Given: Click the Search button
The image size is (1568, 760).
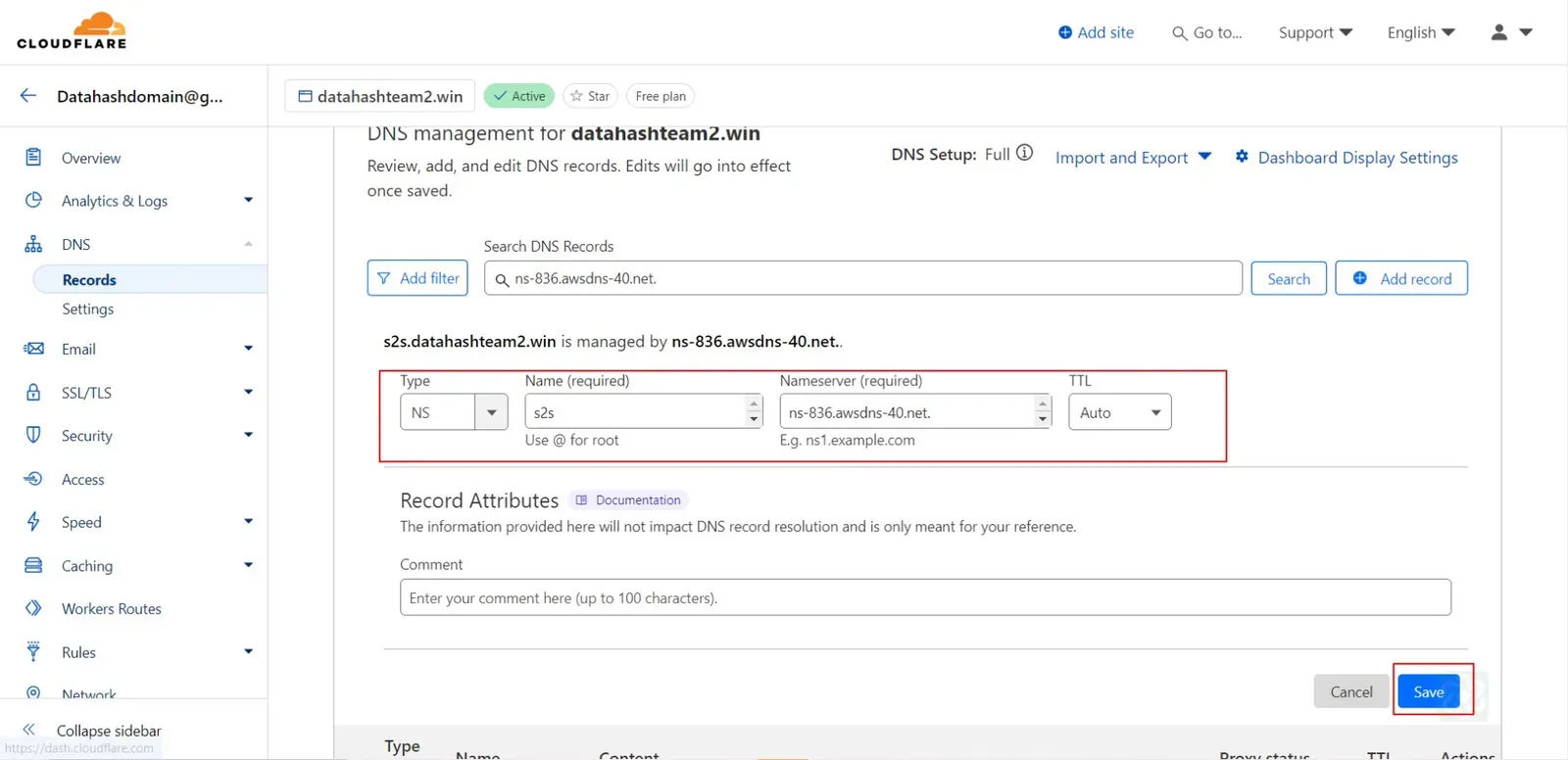Looking at the screenshot, I should pyautogui.click(x=1289, y=278).
